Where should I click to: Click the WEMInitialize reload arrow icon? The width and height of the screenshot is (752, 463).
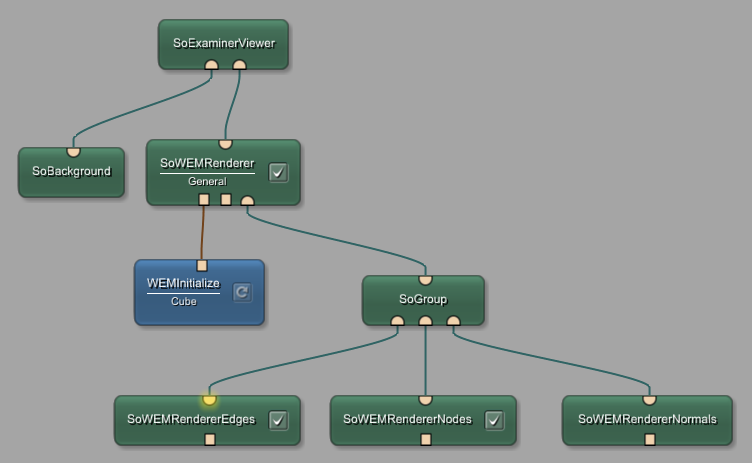(242, 292)
